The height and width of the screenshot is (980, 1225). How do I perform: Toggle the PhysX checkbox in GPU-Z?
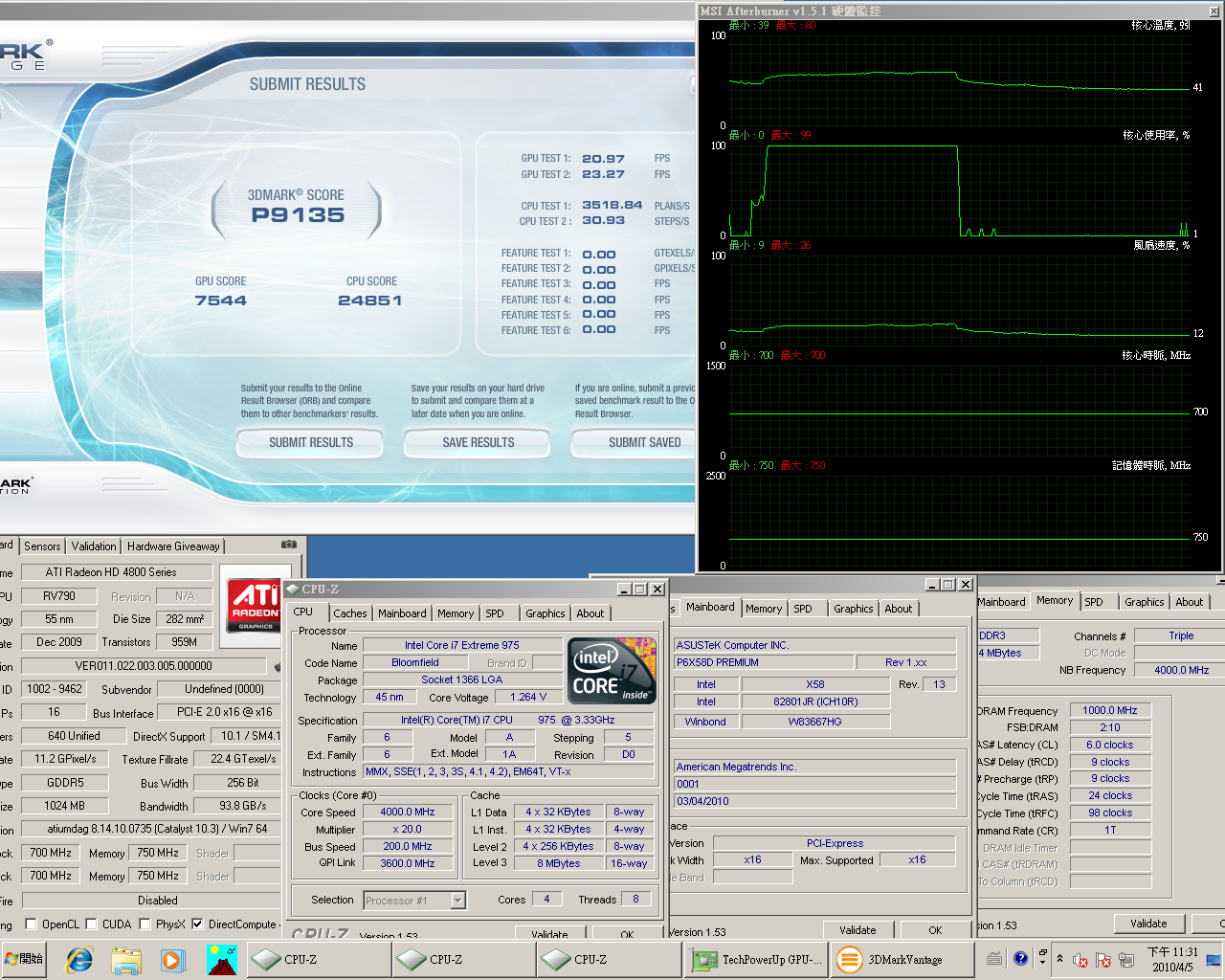tap(145, 924)
